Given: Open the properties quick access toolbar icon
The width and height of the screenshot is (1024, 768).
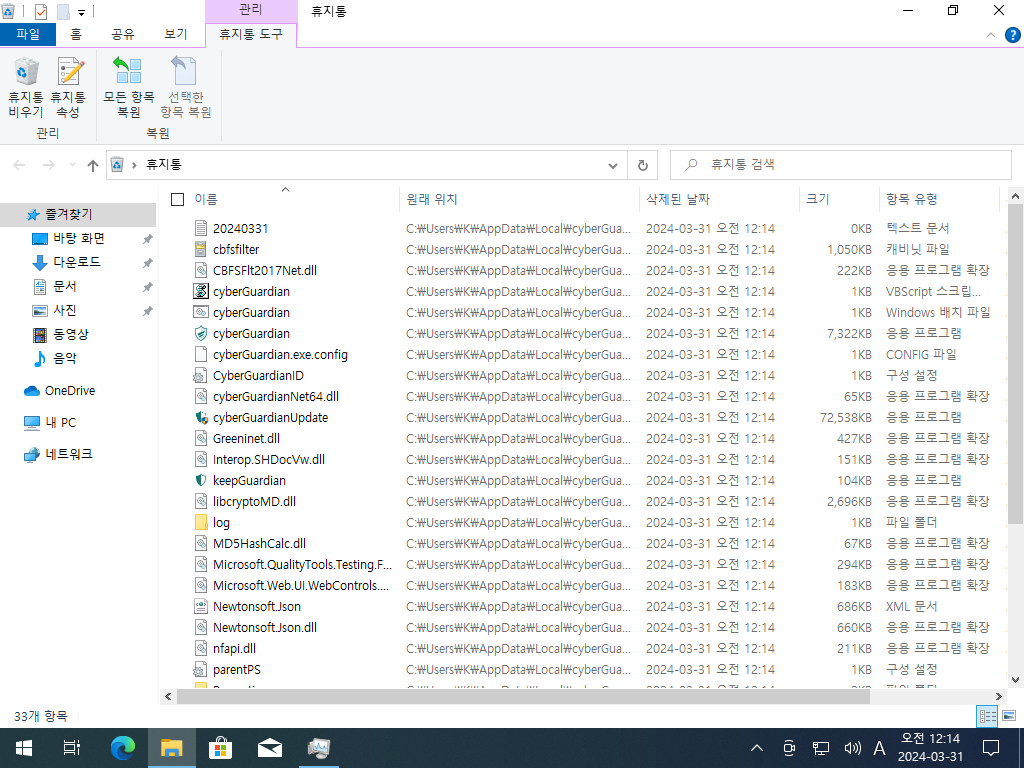Looking at the screenshot, I should pos(40,11).
